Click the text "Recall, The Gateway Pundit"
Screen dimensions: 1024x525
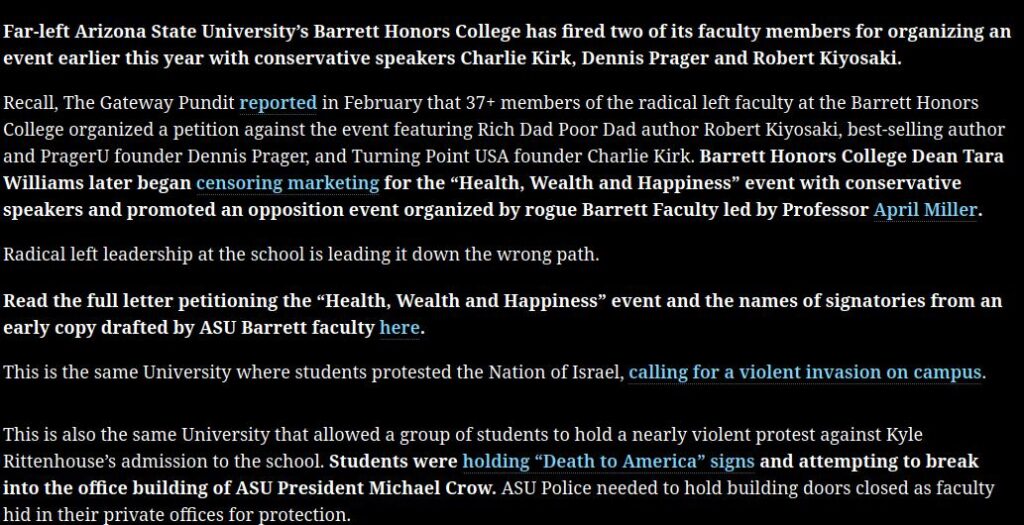pos(119,103)
